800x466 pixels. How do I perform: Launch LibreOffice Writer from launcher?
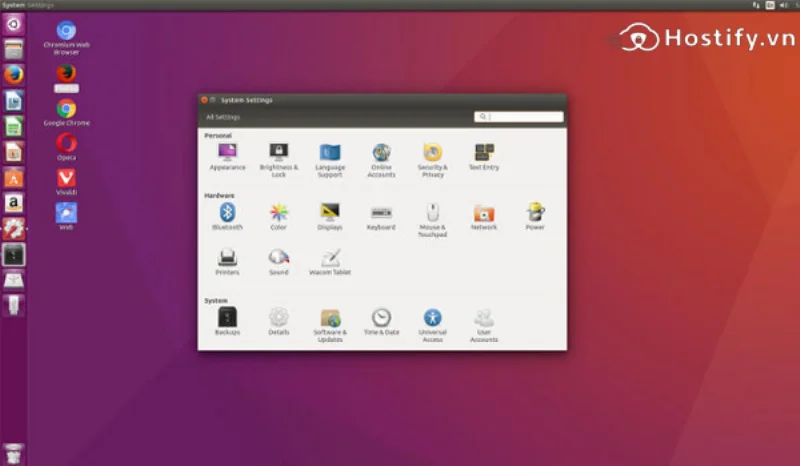click(x=14, y=101)
